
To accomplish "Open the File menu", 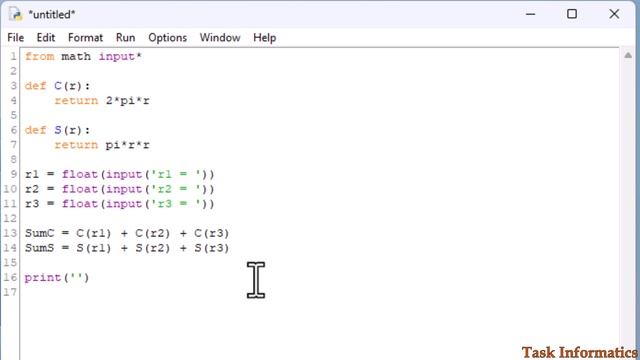I will [x=16, y=38].
